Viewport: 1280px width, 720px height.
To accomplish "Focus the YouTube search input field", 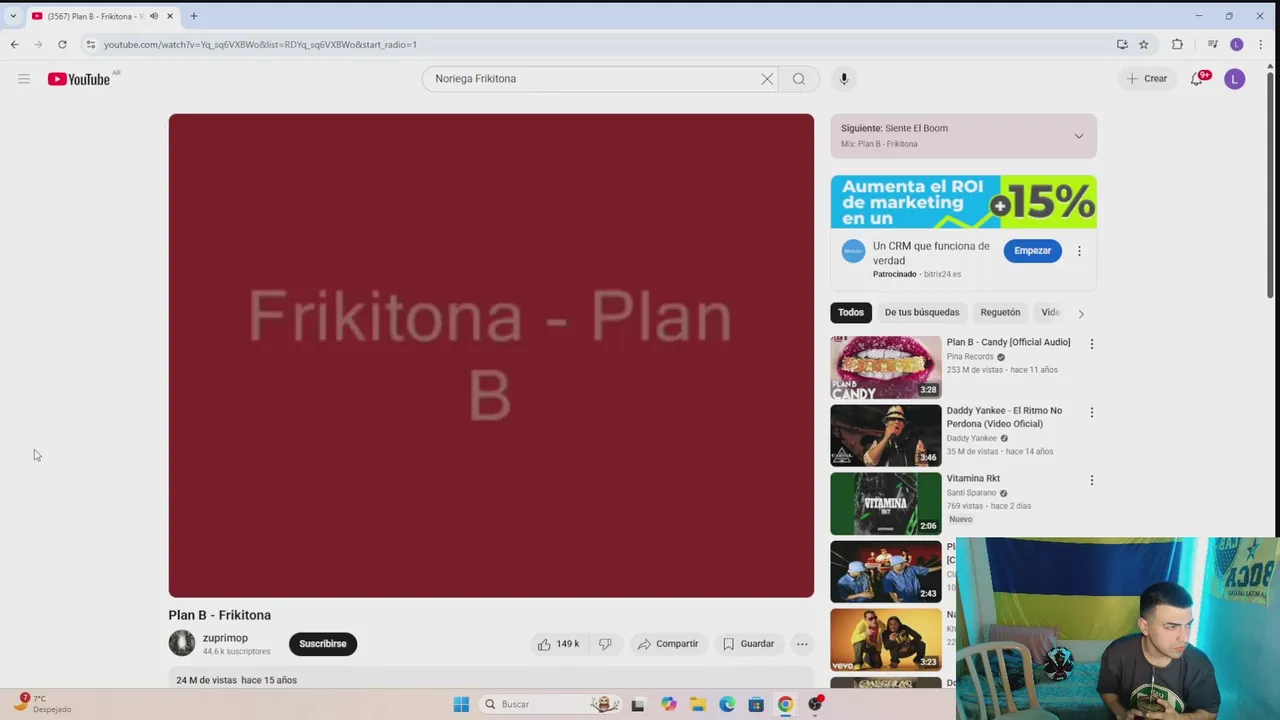I will [x=590, y=79].
